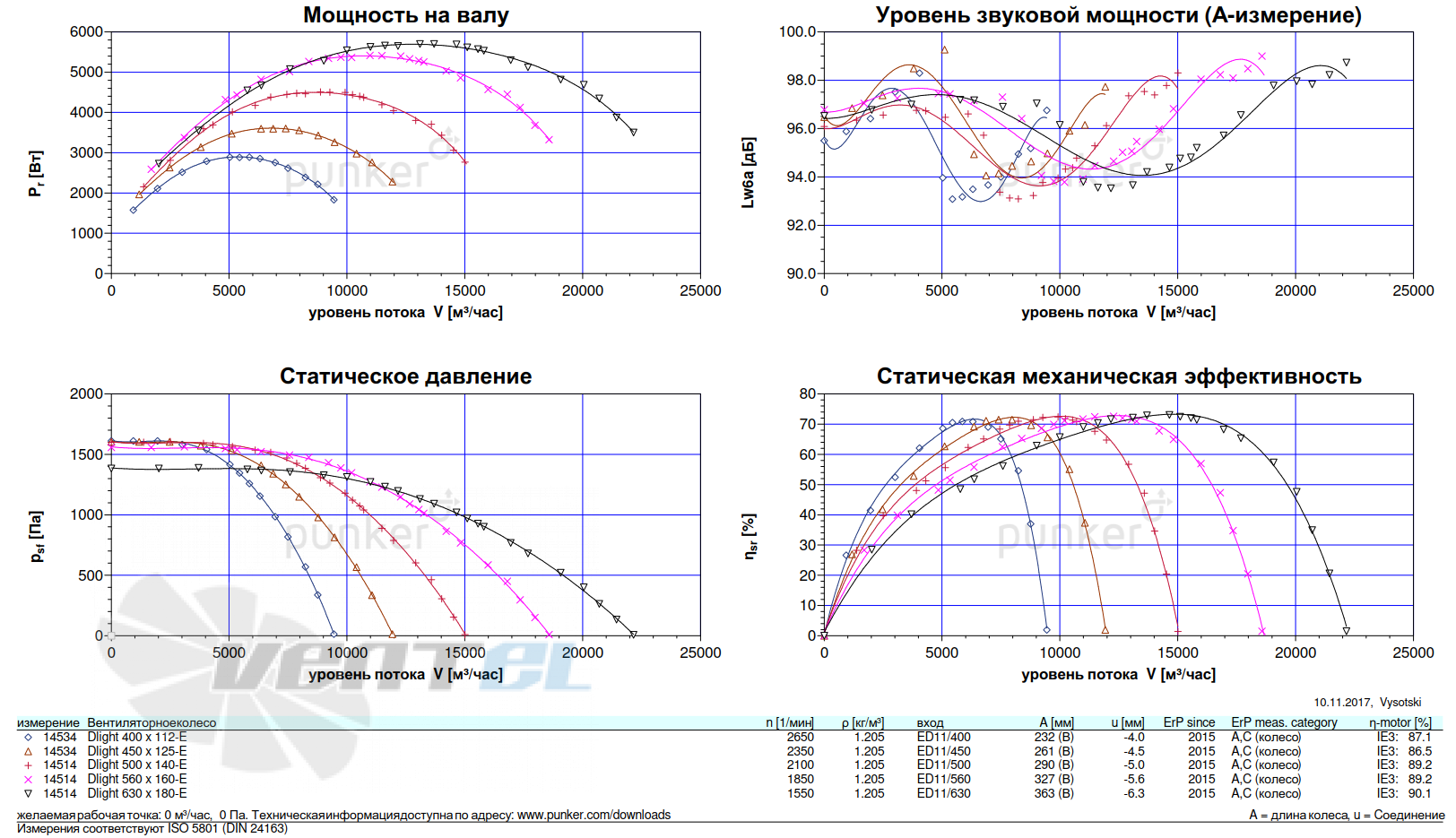This screenshot has height=838, width=1456.
Task: Click the inlet value ED11/400
Action: 943,738
